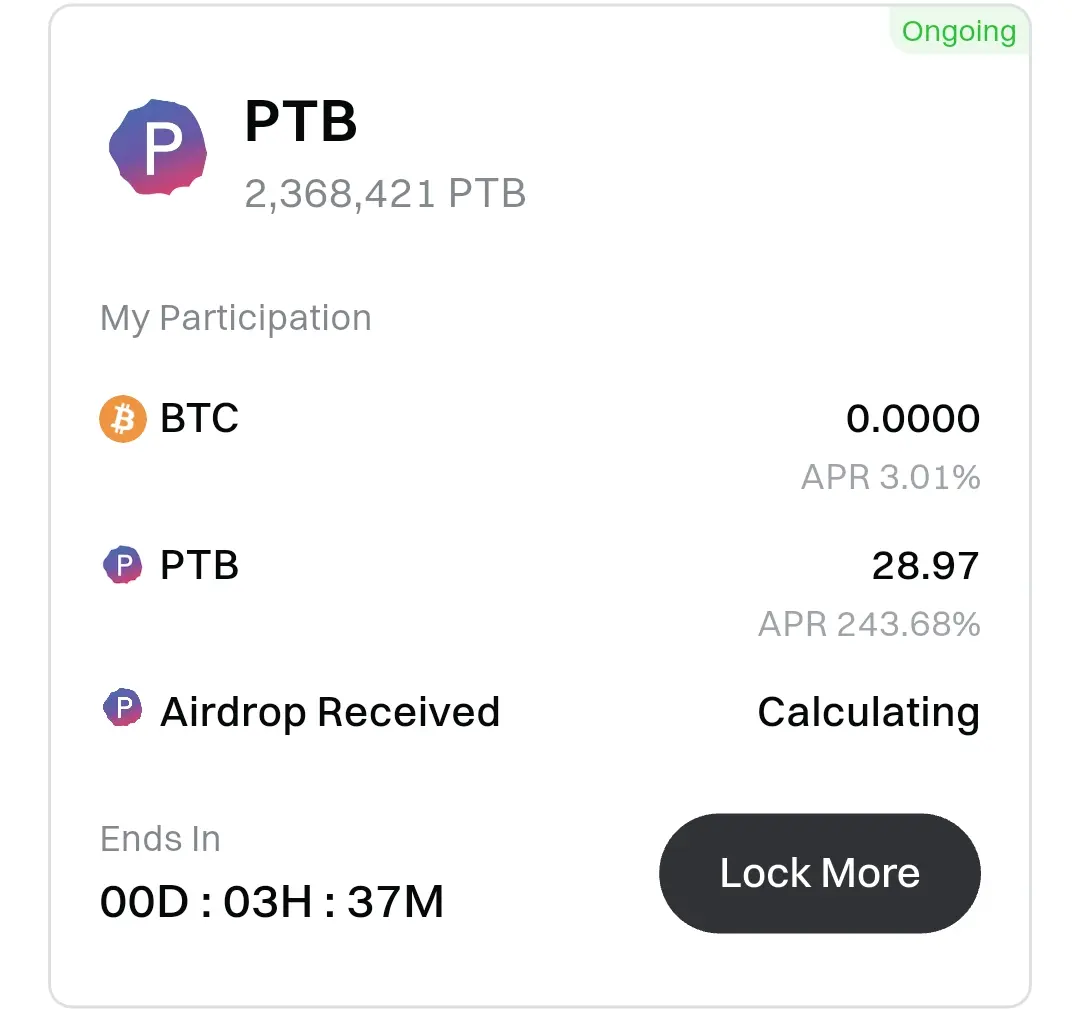Click the My Participation label
This screenshot has width=1072, height=1009.
(x=236, y=318)
